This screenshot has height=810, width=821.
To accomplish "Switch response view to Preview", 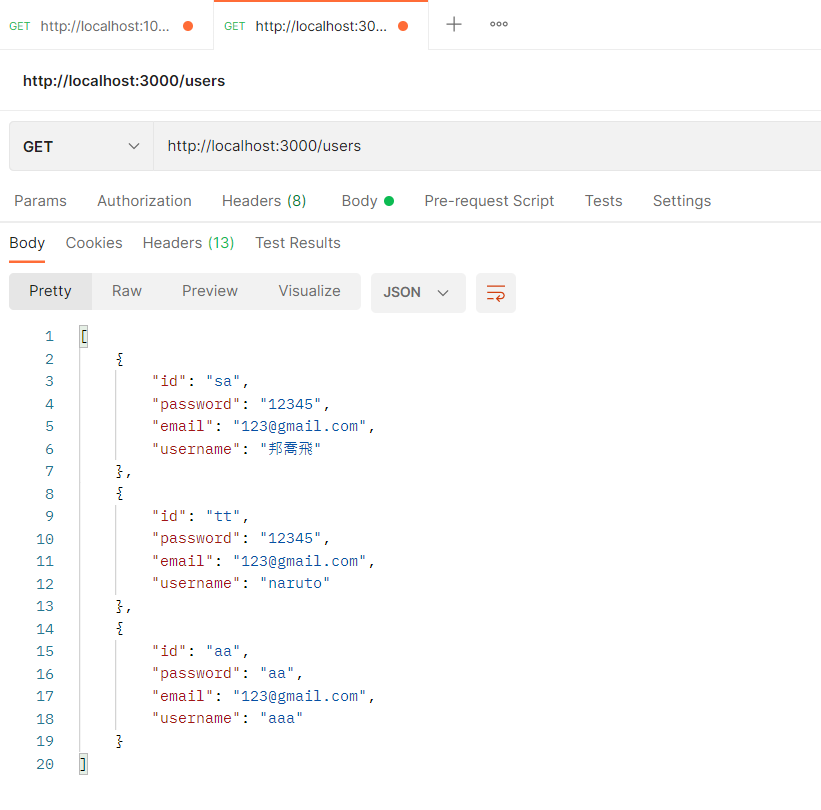I will (x=210, y=291).
